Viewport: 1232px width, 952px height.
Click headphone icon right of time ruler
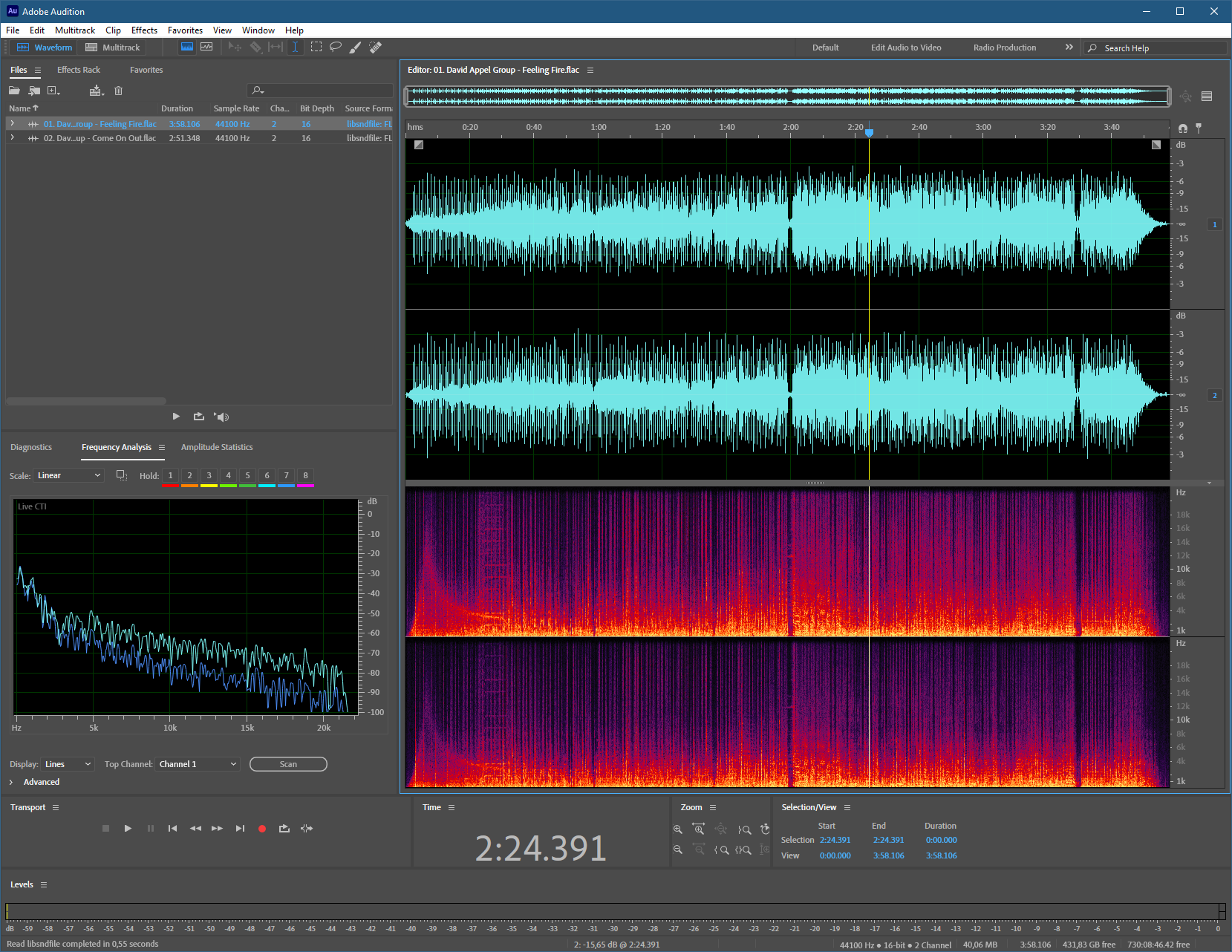(x=1183, y=128)
